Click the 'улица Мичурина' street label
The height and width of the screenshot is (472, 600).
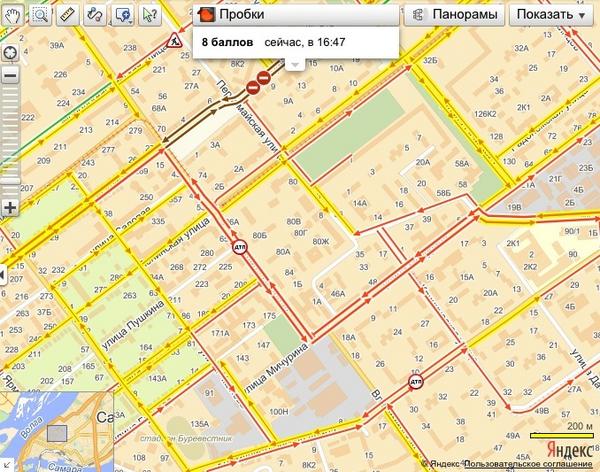tap(277, 368)
